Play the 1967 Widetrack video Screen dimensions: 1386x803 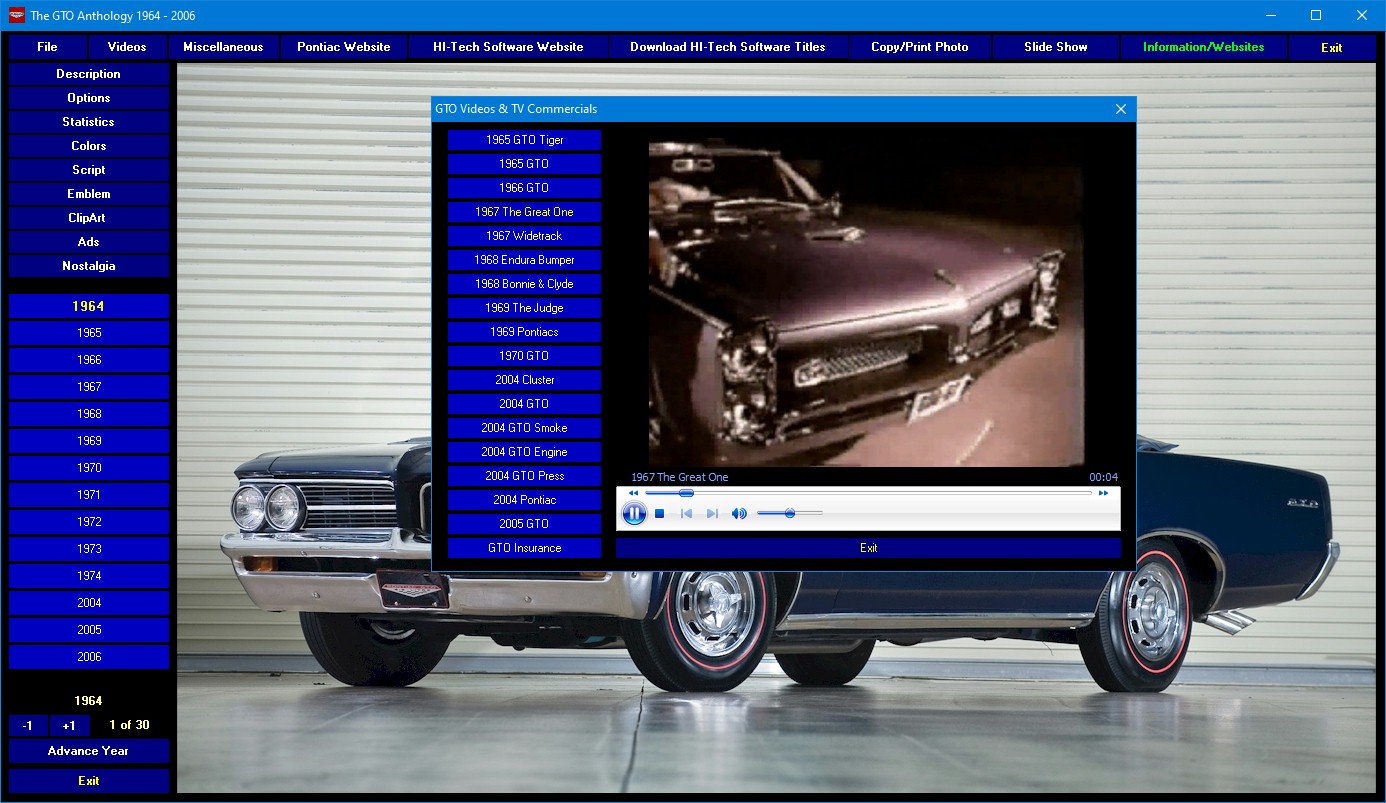click(525, 236)
